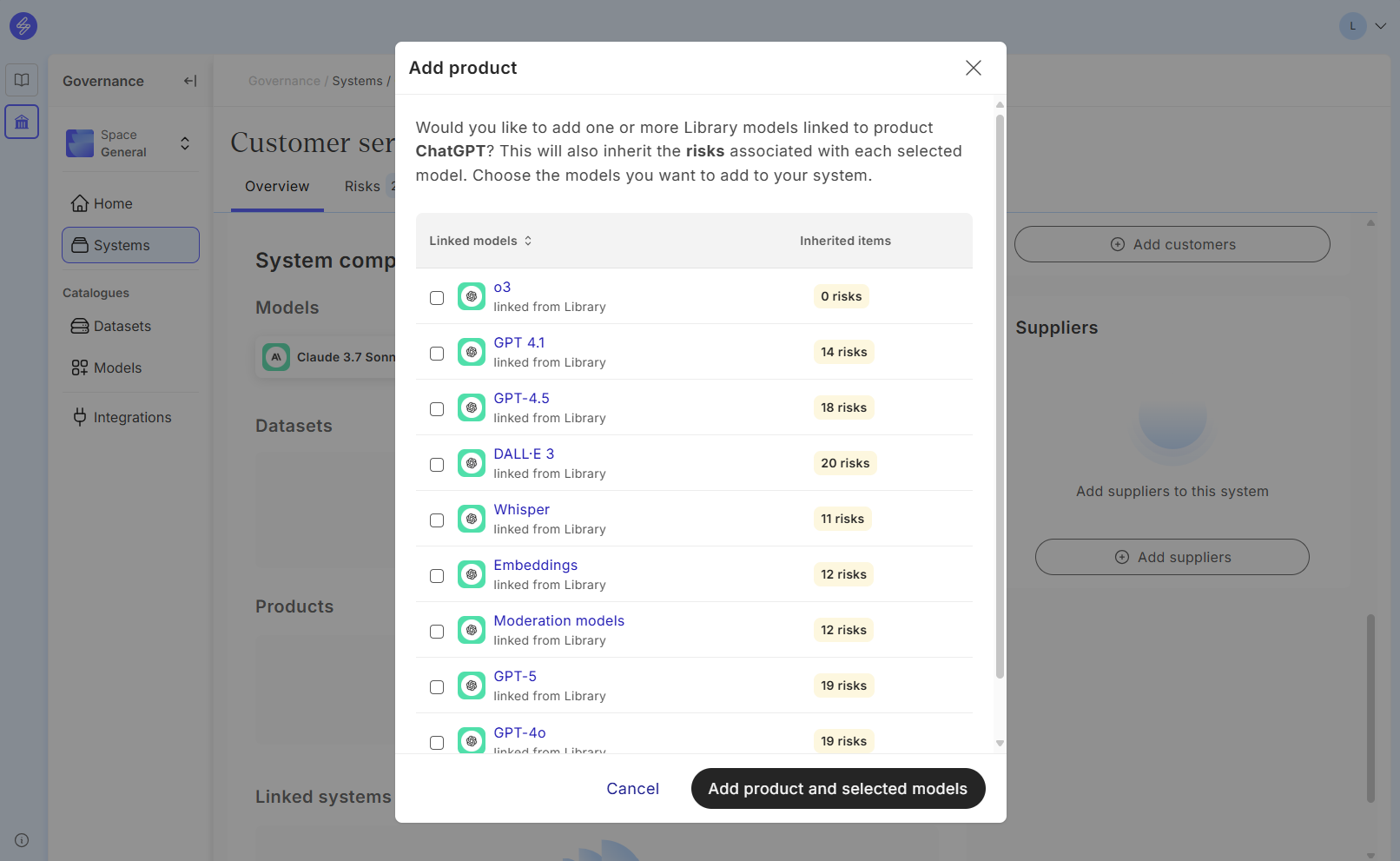Close the Add product dialog
The height and width of the screenshot is (861, 1400).
click(x=973, y=68)
